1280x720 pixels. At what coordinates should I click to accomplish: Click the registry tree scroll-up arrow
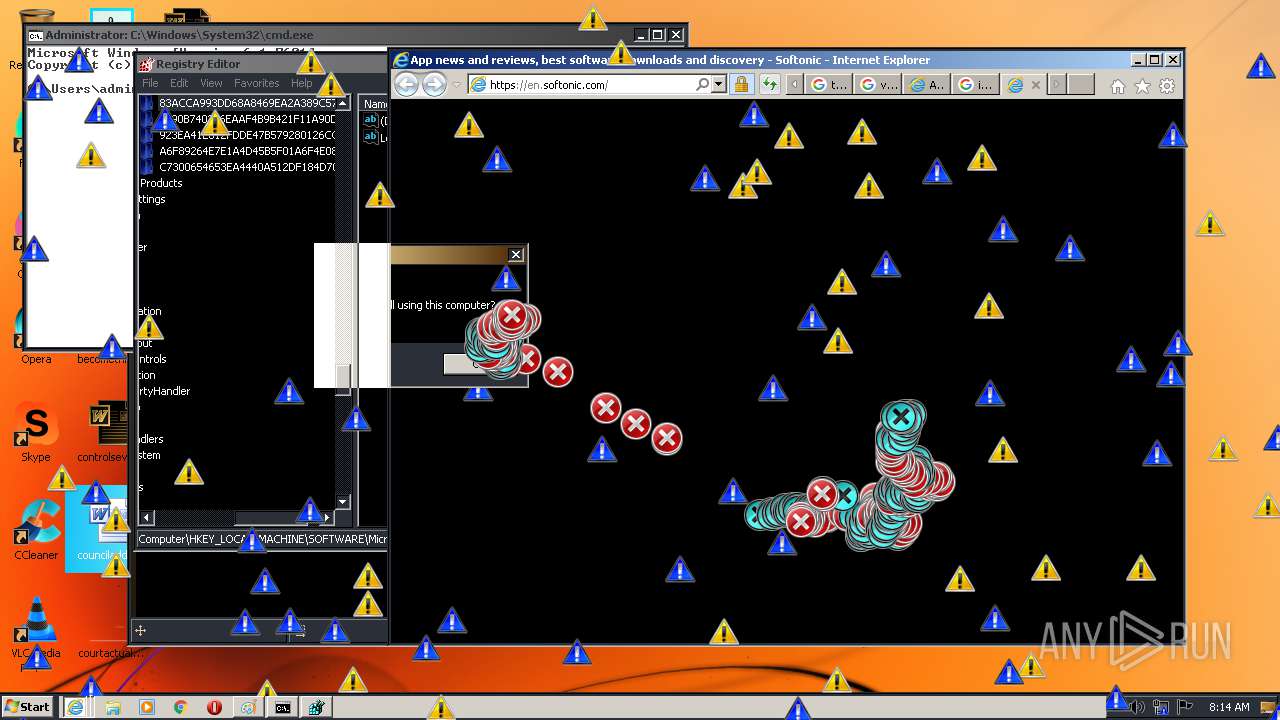pos(343,103)
